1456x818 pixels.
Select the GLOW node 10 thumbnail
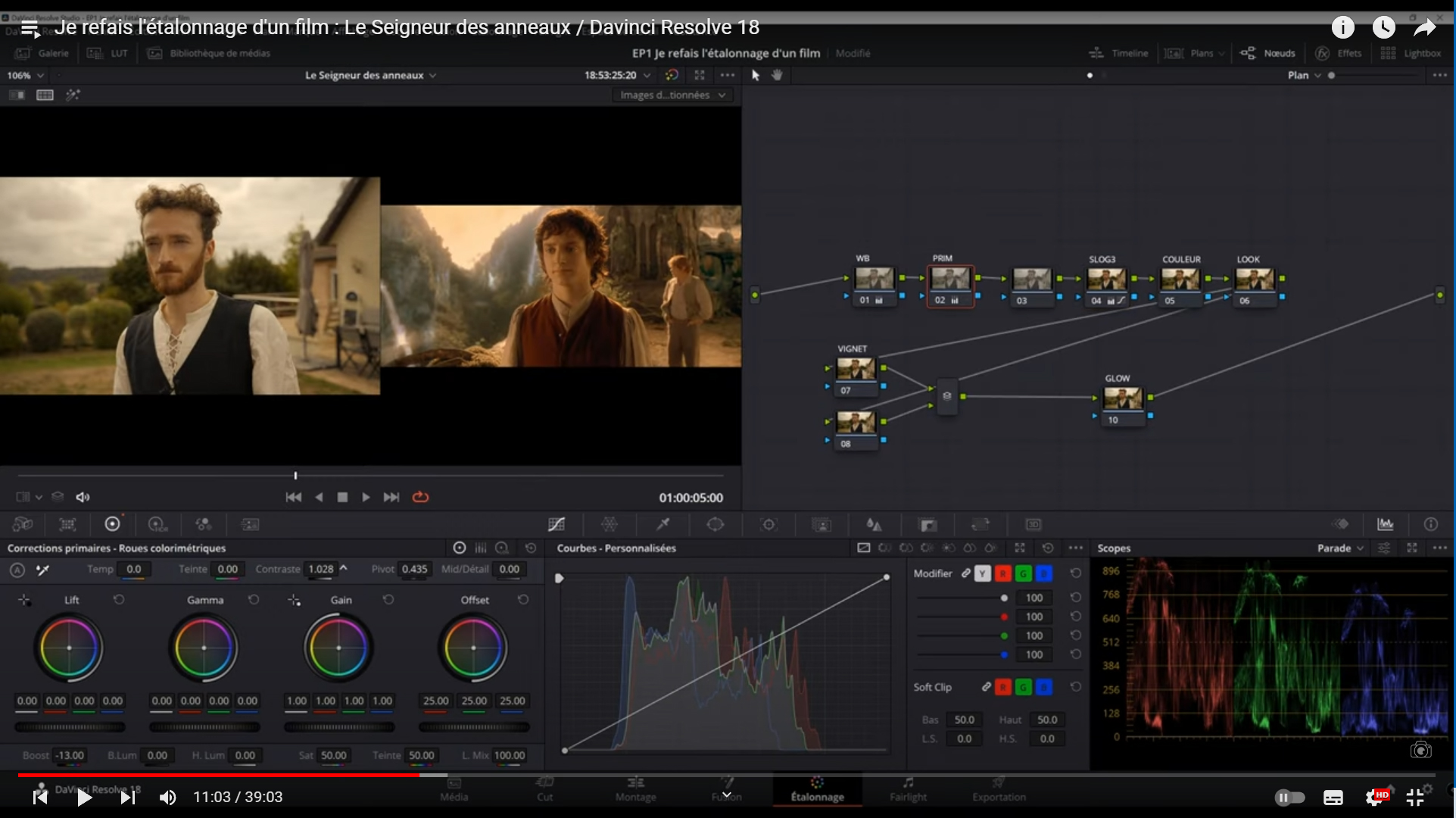(1122, 398)
